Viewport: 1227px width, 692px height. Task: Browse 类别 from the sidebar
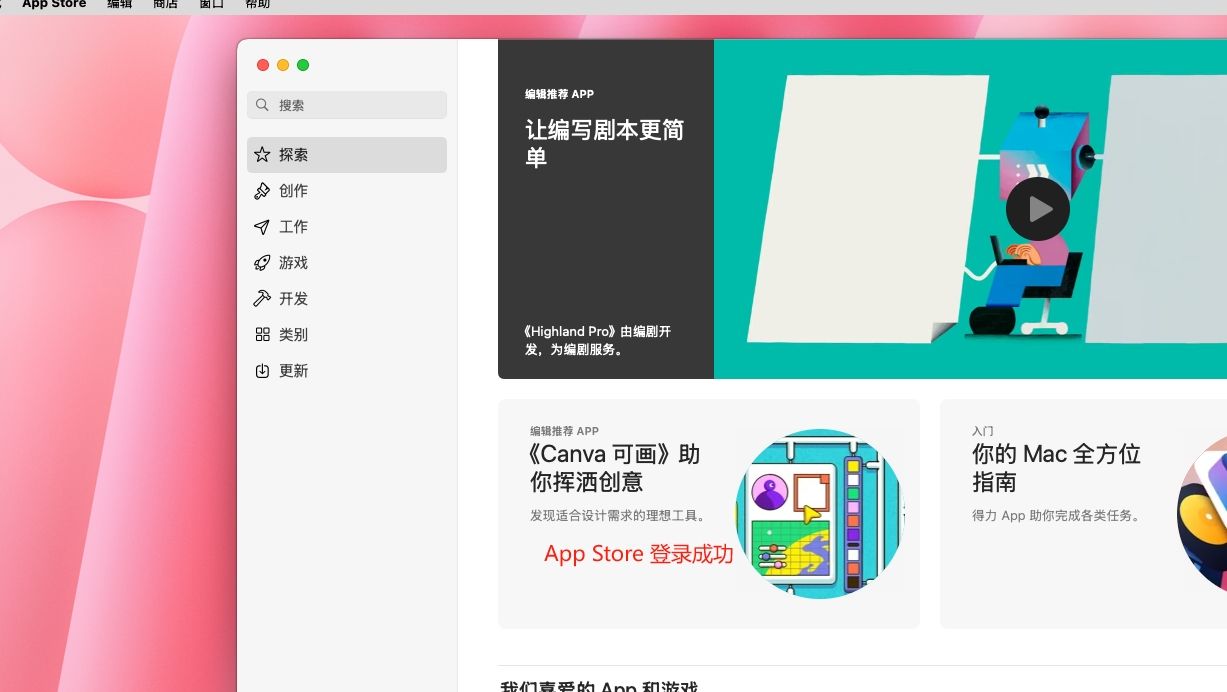347,335
